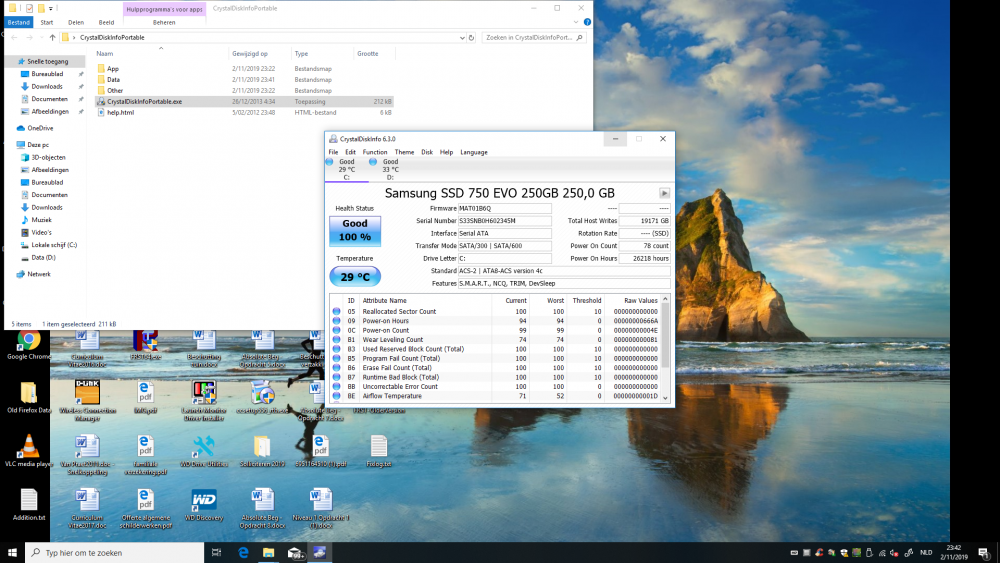Click the Explorer search box

click(530, 37)
